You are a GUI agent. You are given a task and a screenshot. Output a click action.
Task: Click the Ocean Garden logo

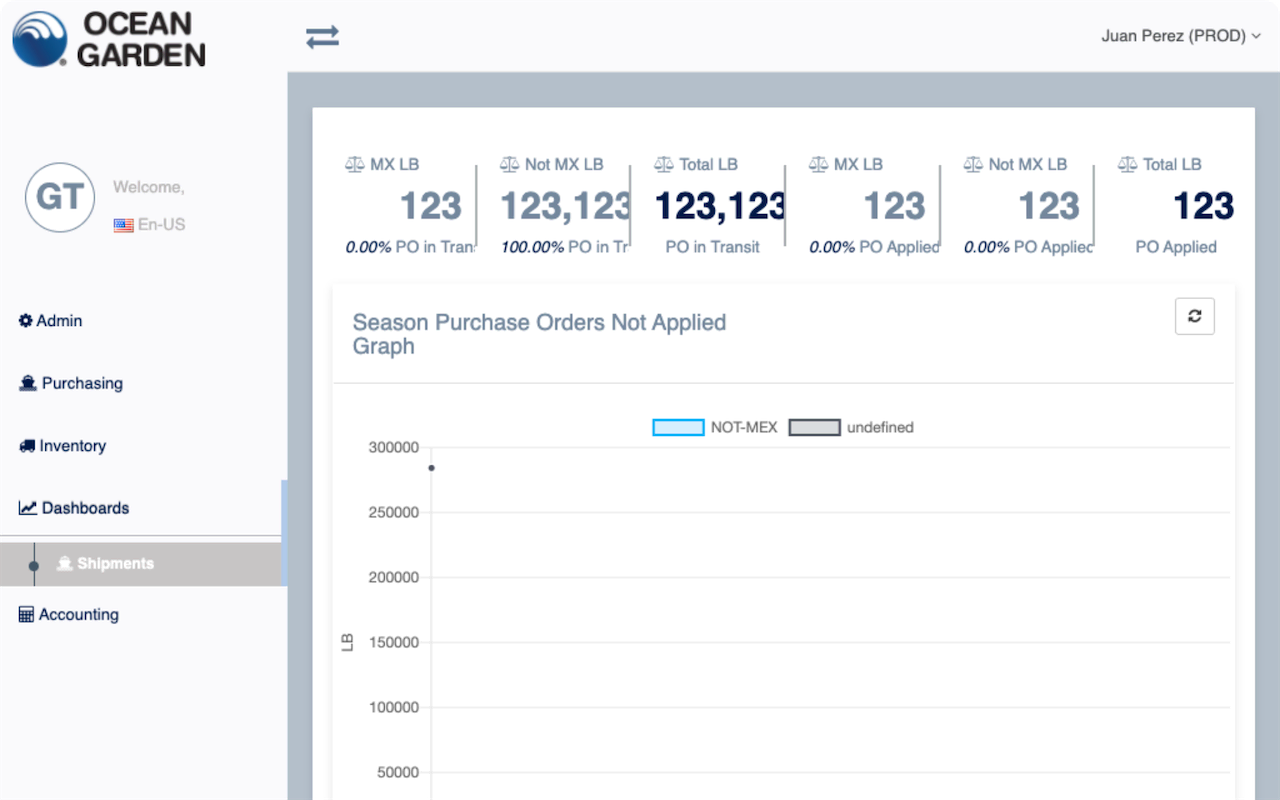(109, 39)
